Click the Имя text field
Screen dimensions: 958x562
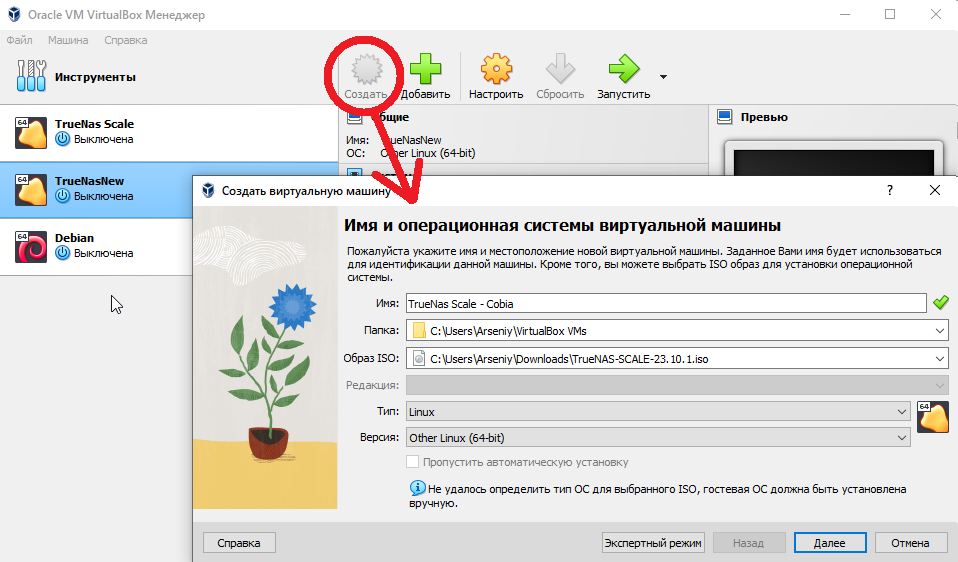tap(666, 304)
